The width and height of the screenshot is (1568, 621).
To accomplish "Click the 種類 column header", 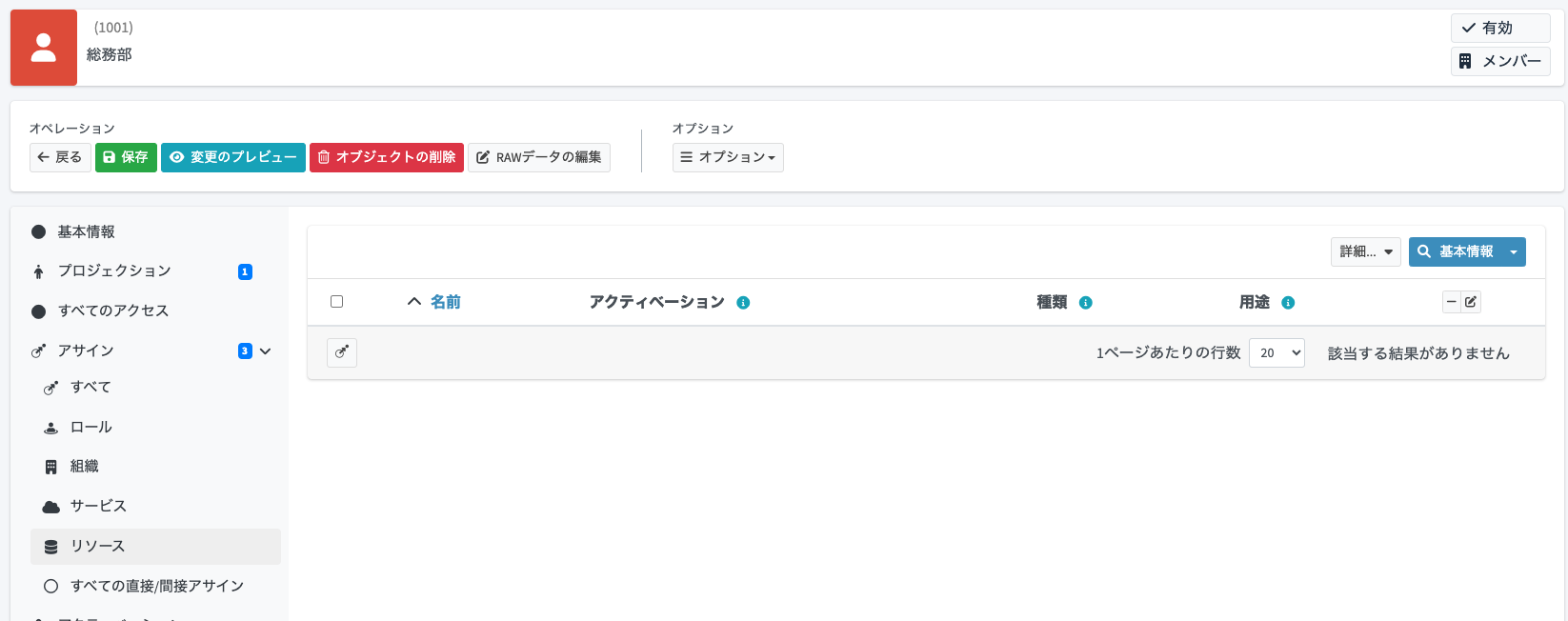I will tap(1052, 302).
